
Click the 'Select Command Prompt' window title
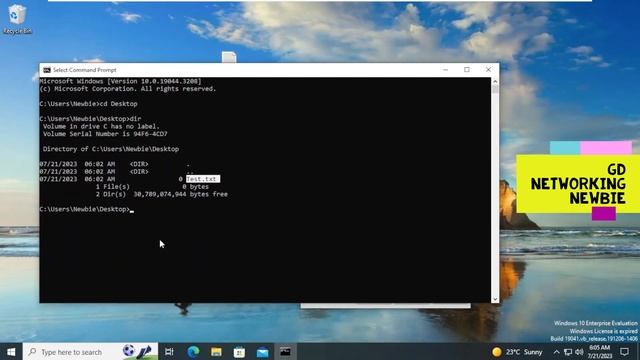84,70
